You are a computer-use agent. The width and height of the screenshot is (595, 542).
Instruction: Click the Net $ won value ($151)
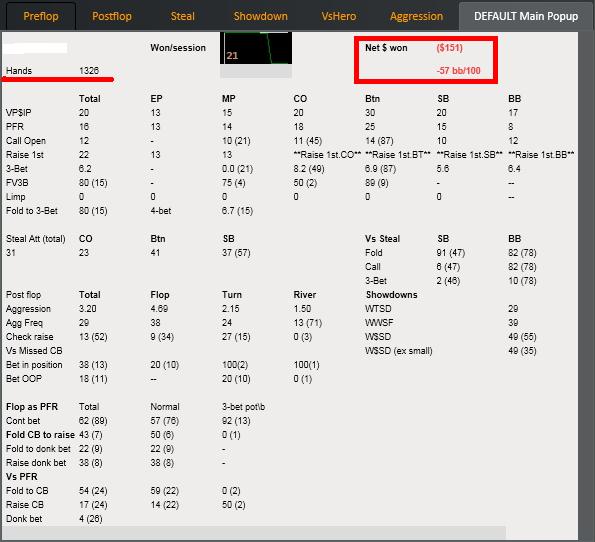[449, 48]
